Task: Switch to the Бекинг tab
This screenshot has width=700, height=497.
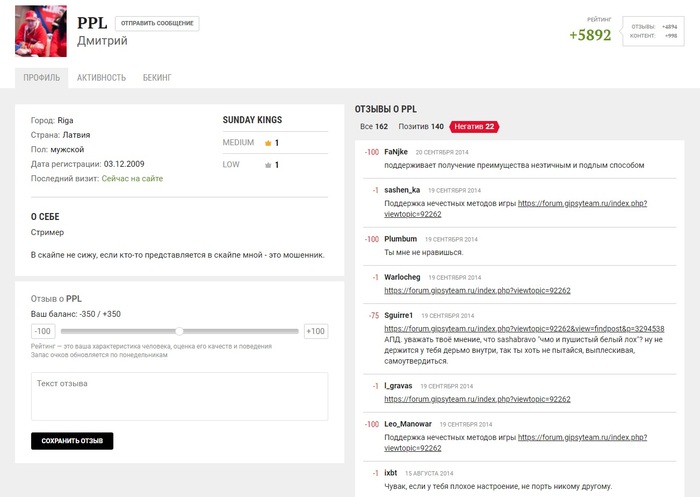Action: click(x=157, y=78)
